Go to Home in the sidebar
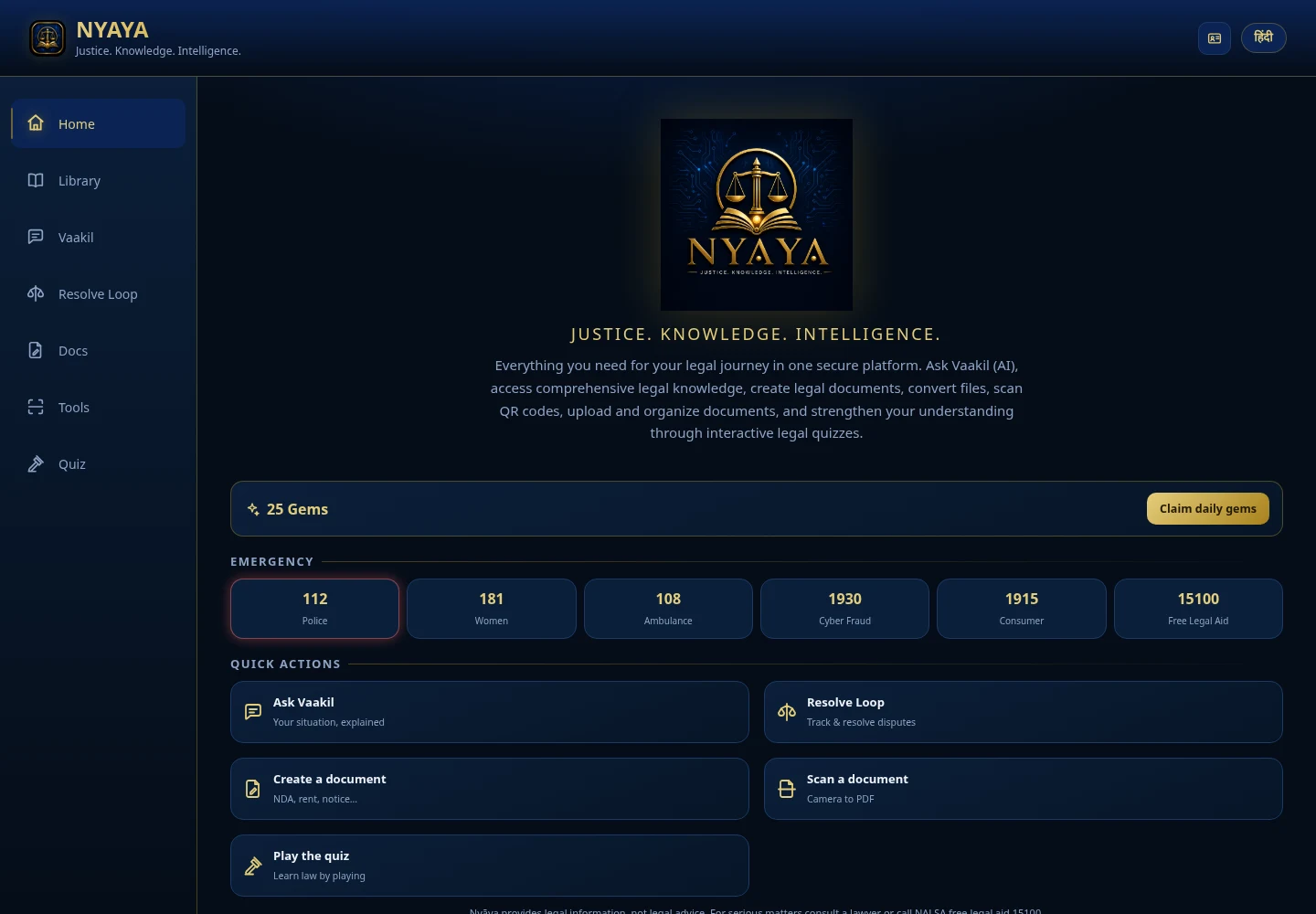The image size is (1316, 914). 99,123
